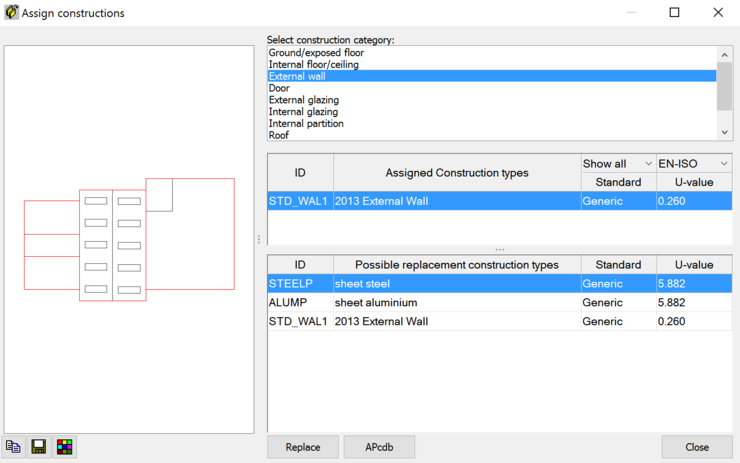This screenshot has height=463, width=740.
Task: Click the category list scroll down arrow
Action: click(725, 132)
